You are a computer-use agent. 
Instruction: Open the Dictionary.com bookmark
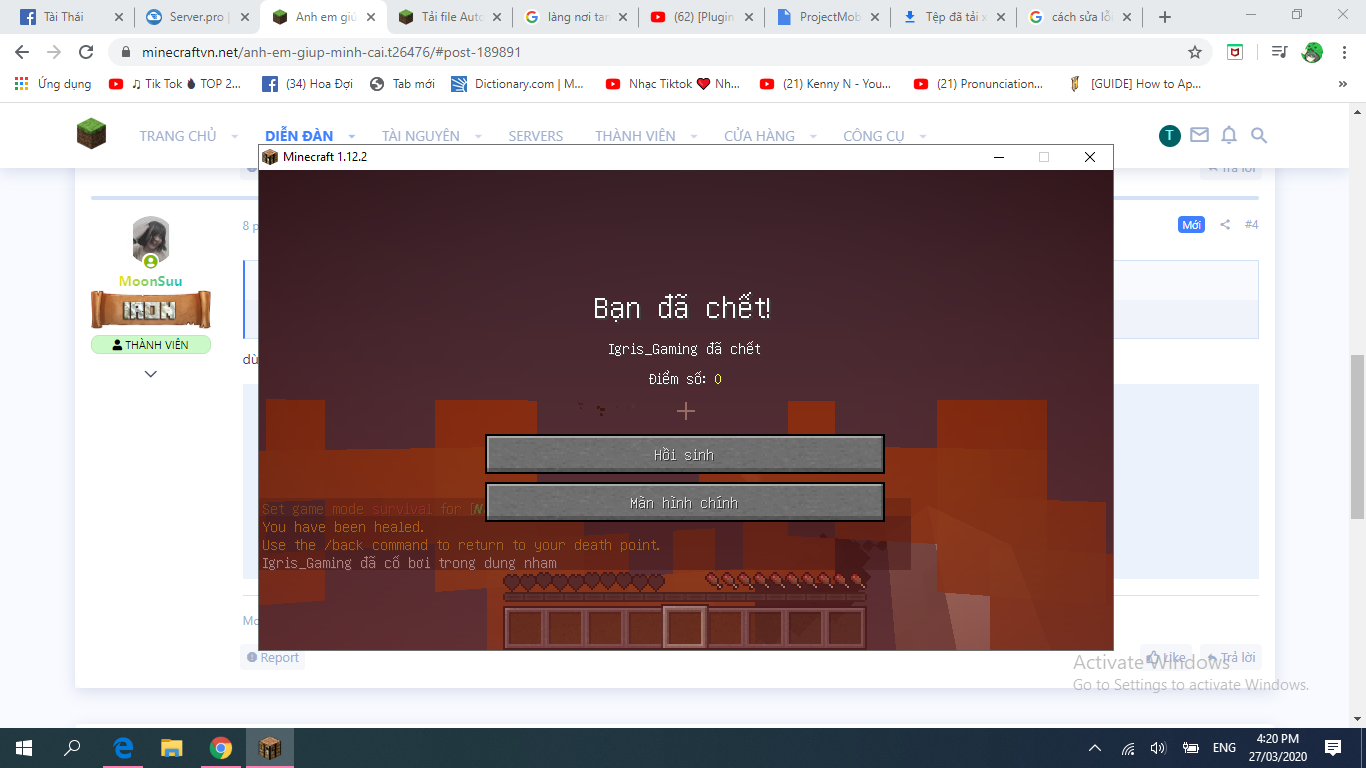[x=518, y=84]
